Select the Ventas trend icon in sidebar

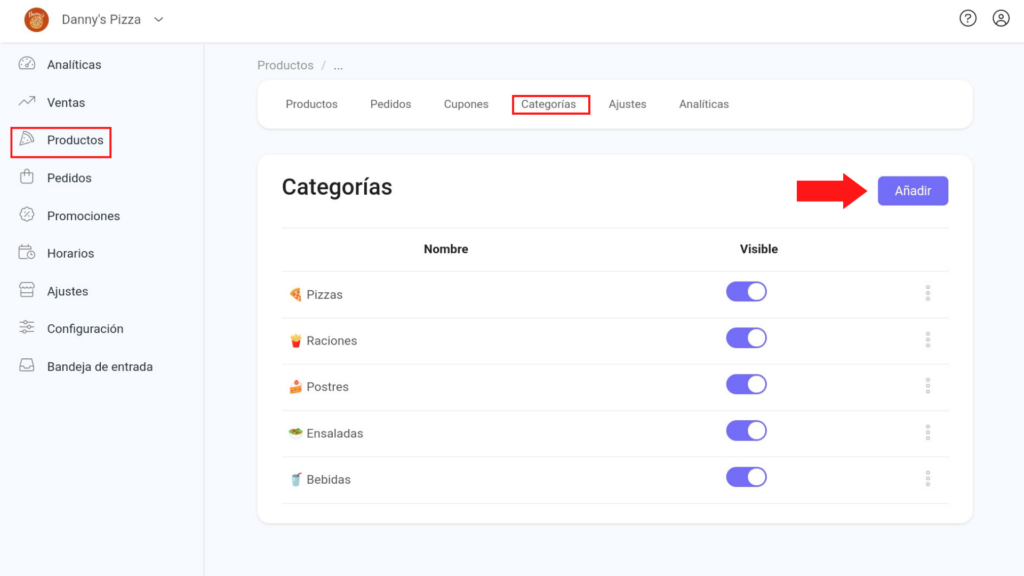click(x=27, y=101)
